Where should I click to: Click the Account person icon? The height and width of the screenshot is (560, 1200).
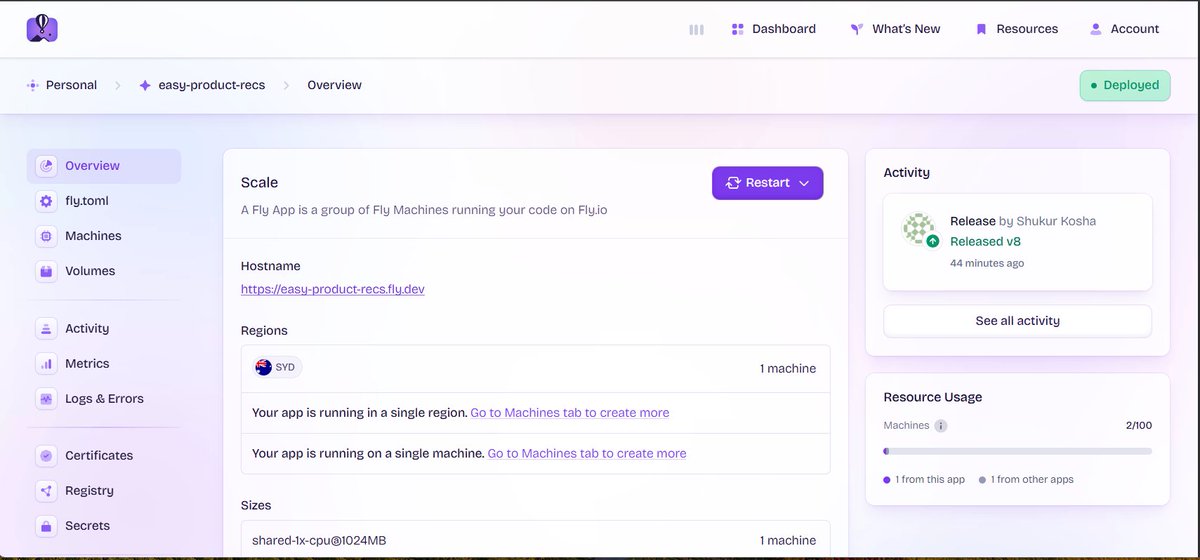coord(1096,29)
